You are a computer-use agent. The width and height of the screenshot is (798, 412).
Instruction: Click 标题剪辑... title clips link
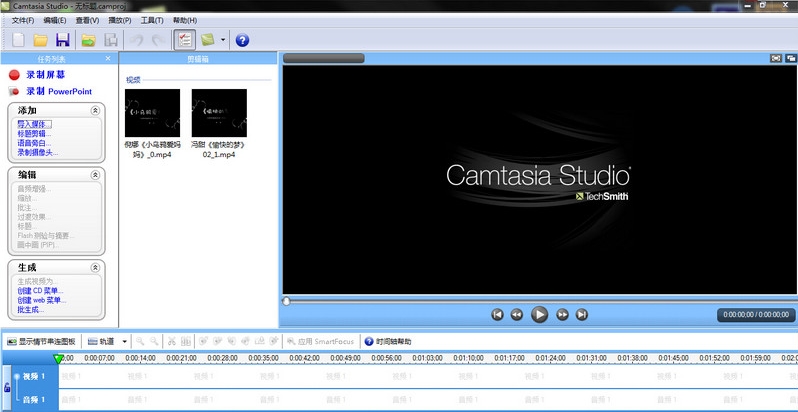click(34, 134)
